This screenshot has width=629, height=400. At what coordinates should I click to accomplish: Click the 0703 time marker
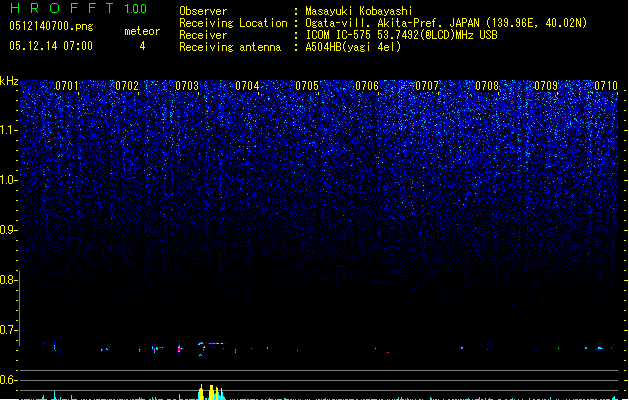(x=187, y=86)
